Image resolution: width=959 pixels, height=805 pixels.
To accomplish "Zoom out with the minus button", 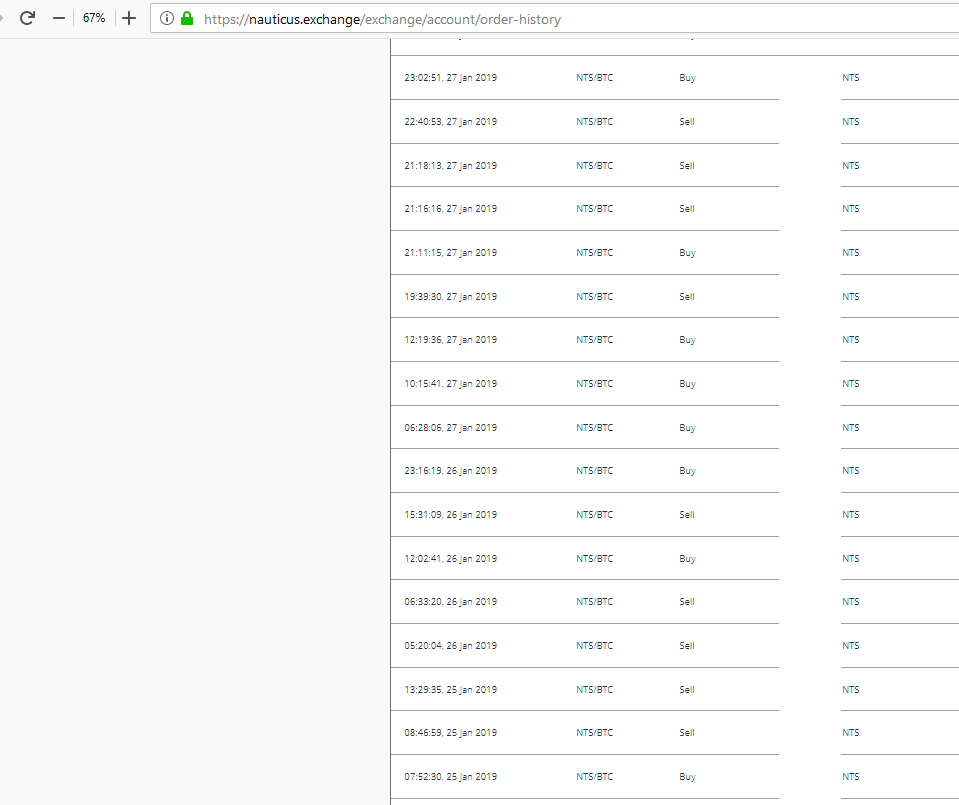I will 59,18.
